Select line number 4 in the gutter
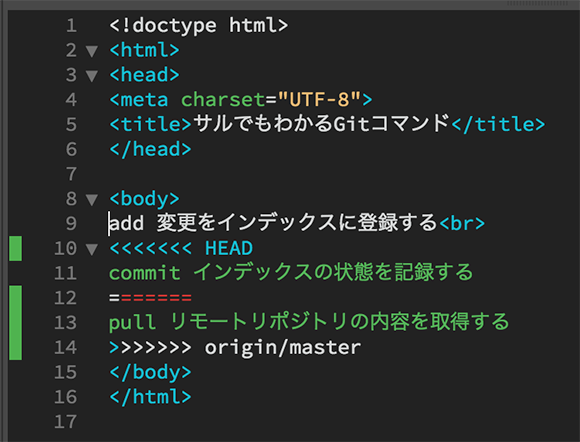The height and width of the screenshot is (442, 580). point(71,100)
